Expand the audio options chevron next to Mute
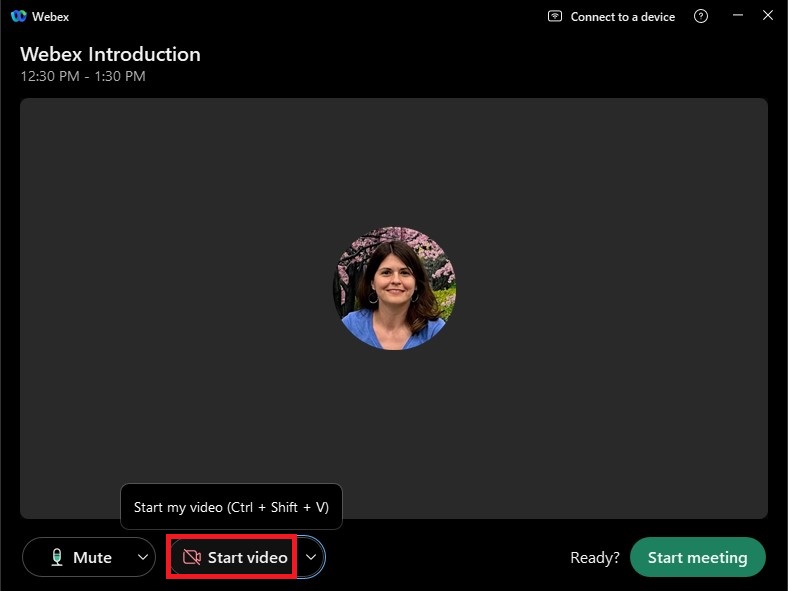788x591 pixels. pyautogui.click(x=143, y=557)
